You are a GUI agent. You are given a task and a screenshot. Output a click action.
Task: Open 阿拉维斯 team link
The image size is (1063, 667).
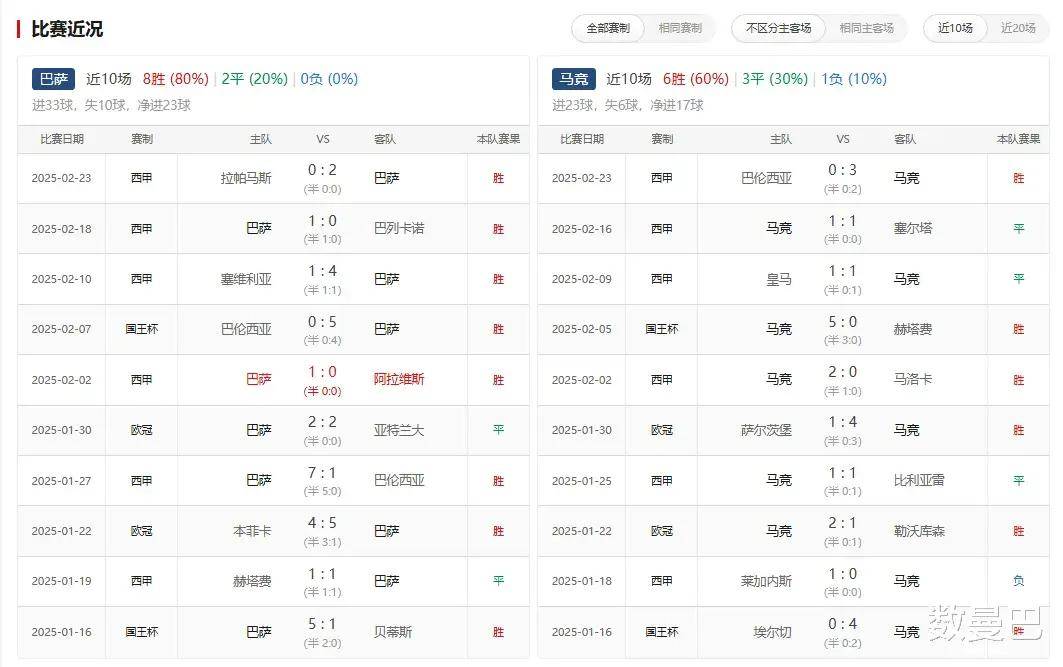pyautogui.click(x=399, y=380)
